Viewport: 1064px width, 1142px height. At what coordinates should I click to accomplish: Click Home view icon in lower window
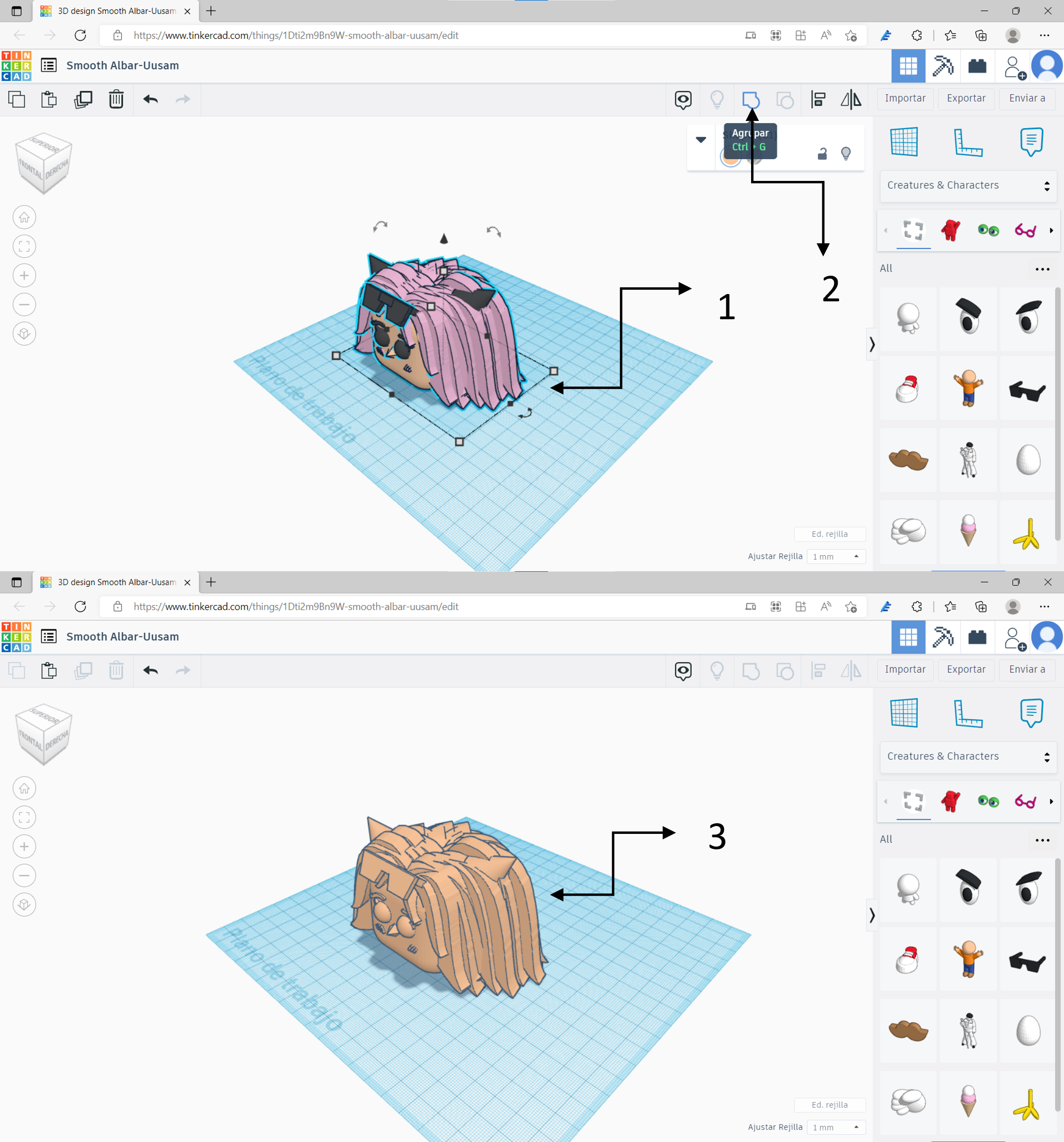(24, 789)
